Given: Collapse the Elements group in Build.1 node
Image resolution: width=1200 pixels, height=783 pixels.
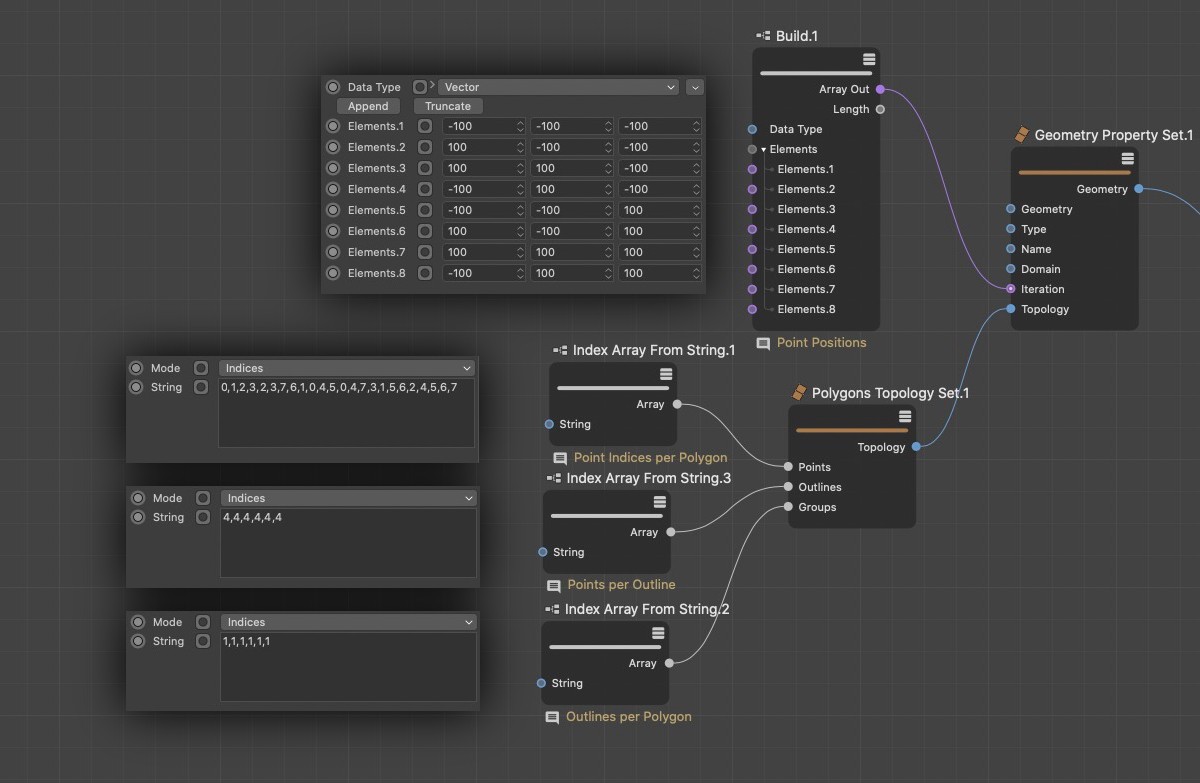Looking at the screenshot, I should [764, 150].
